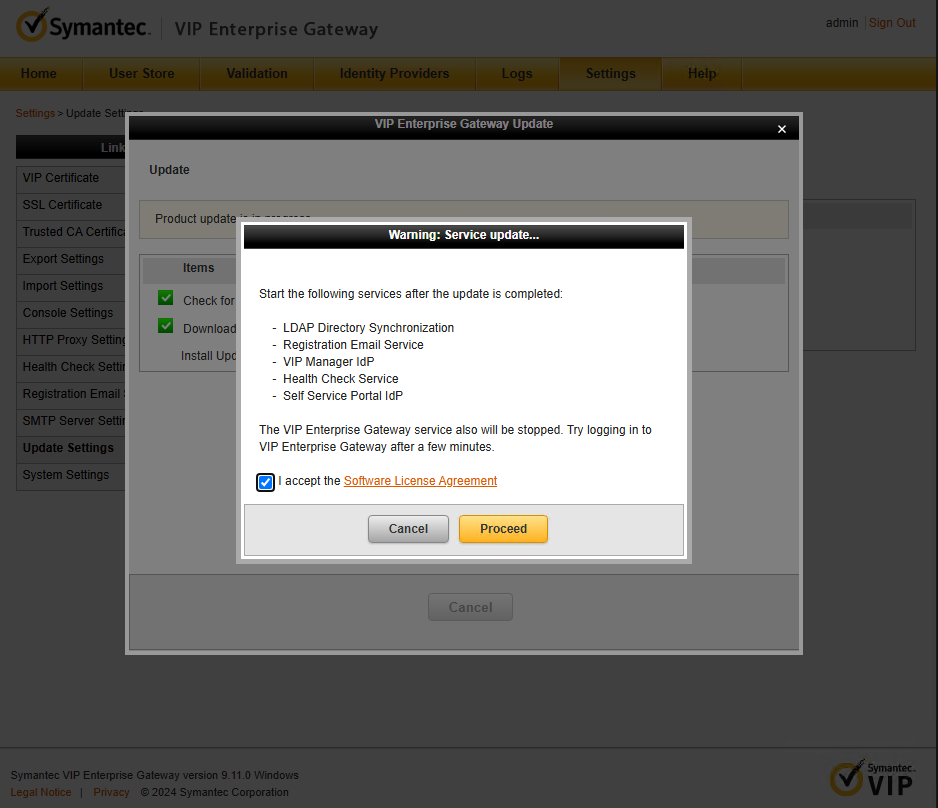Viewport: 938px width, 808px height.
Task: Open the Home menu tab
Action: tap(39, 73)
